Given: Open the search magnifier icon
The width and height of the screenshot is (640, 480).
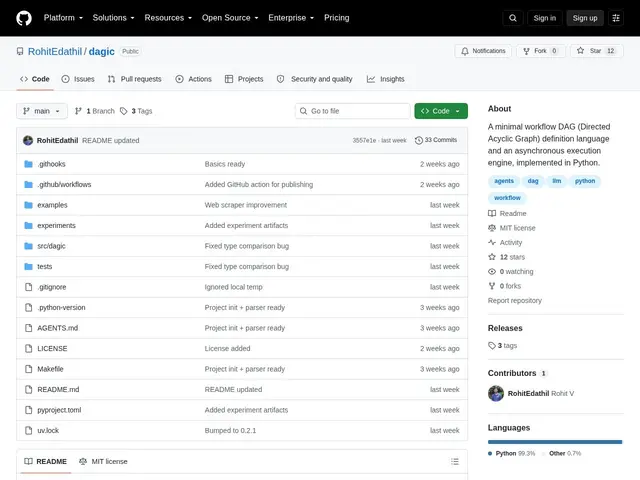Looking at the screenshot, I should tap(513, 18).
